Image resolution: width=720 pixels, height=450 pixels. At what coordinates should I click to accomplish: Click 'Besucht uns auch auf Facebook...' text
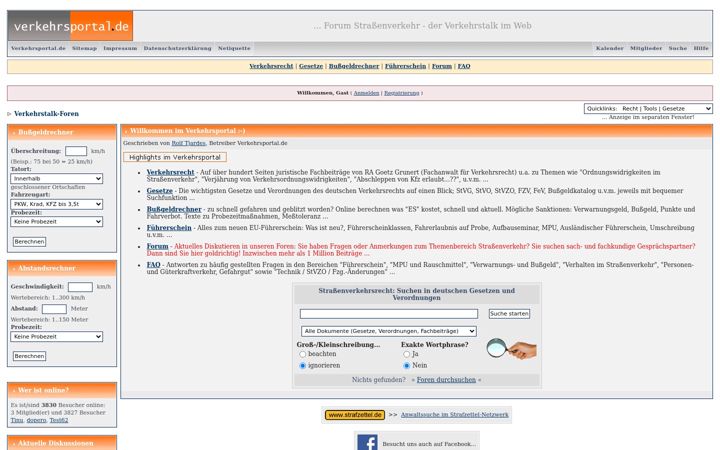pyautogui.click(x=429, y=444)
